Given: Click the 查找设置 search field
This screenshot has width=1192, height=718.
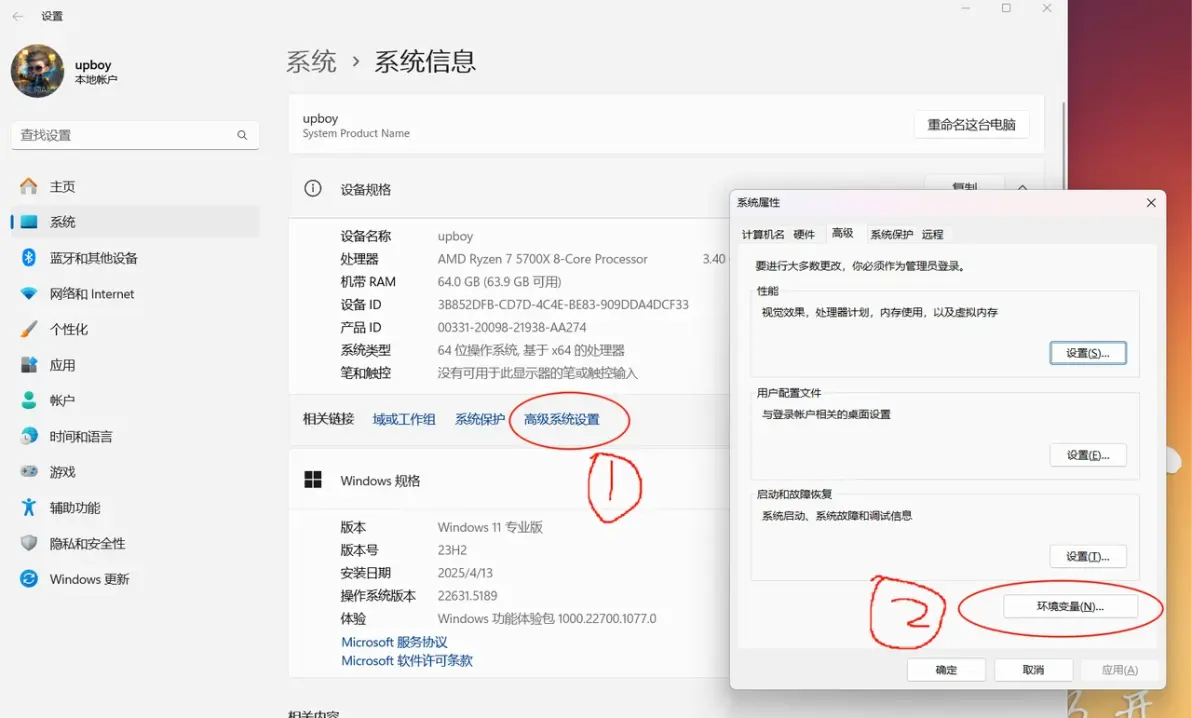Looking at the screenshot, I should (x=135, y=135).
